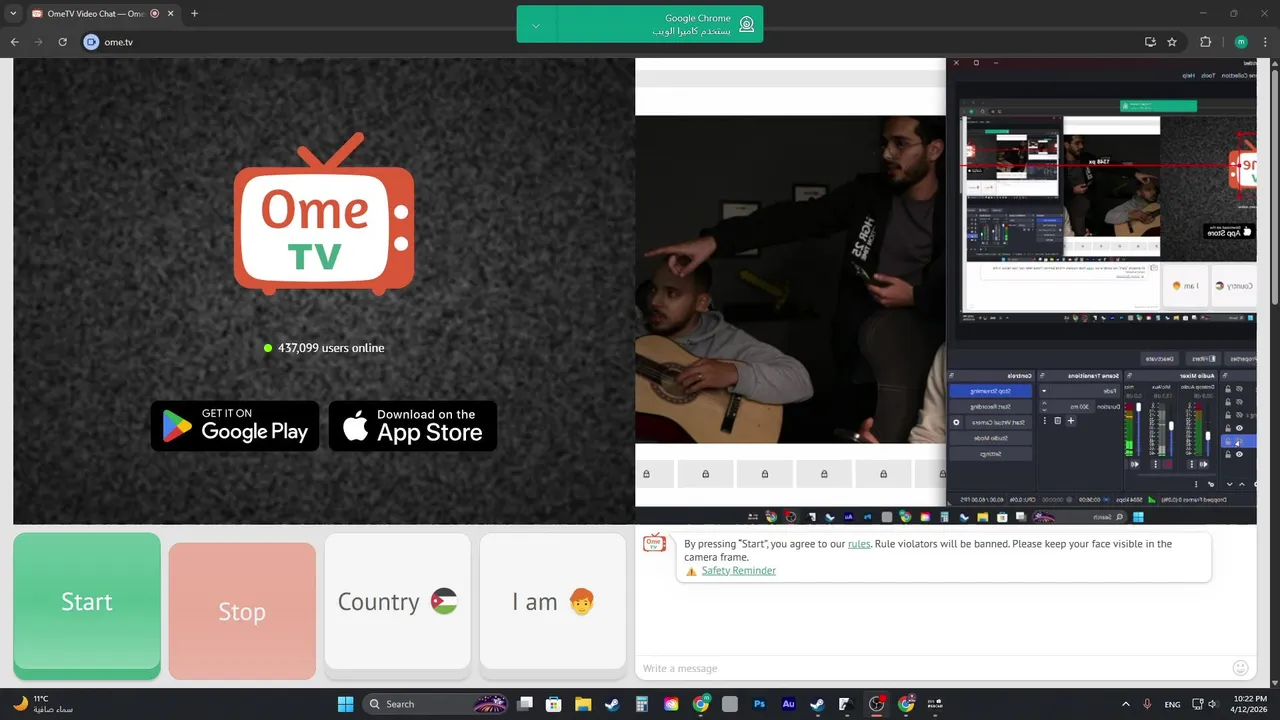Open a new browser tab with plus

(194, 13)
